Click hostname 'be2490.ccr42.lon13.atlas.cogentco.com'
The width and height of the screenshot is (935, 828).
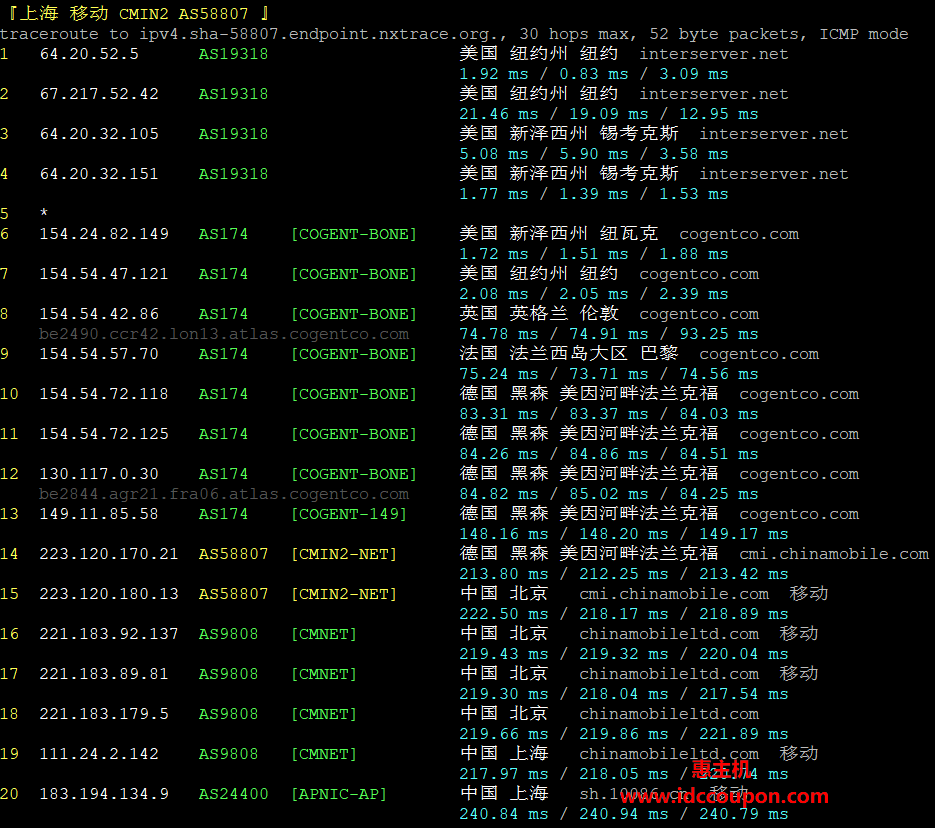pyautogui.click(x=224, y=334)
